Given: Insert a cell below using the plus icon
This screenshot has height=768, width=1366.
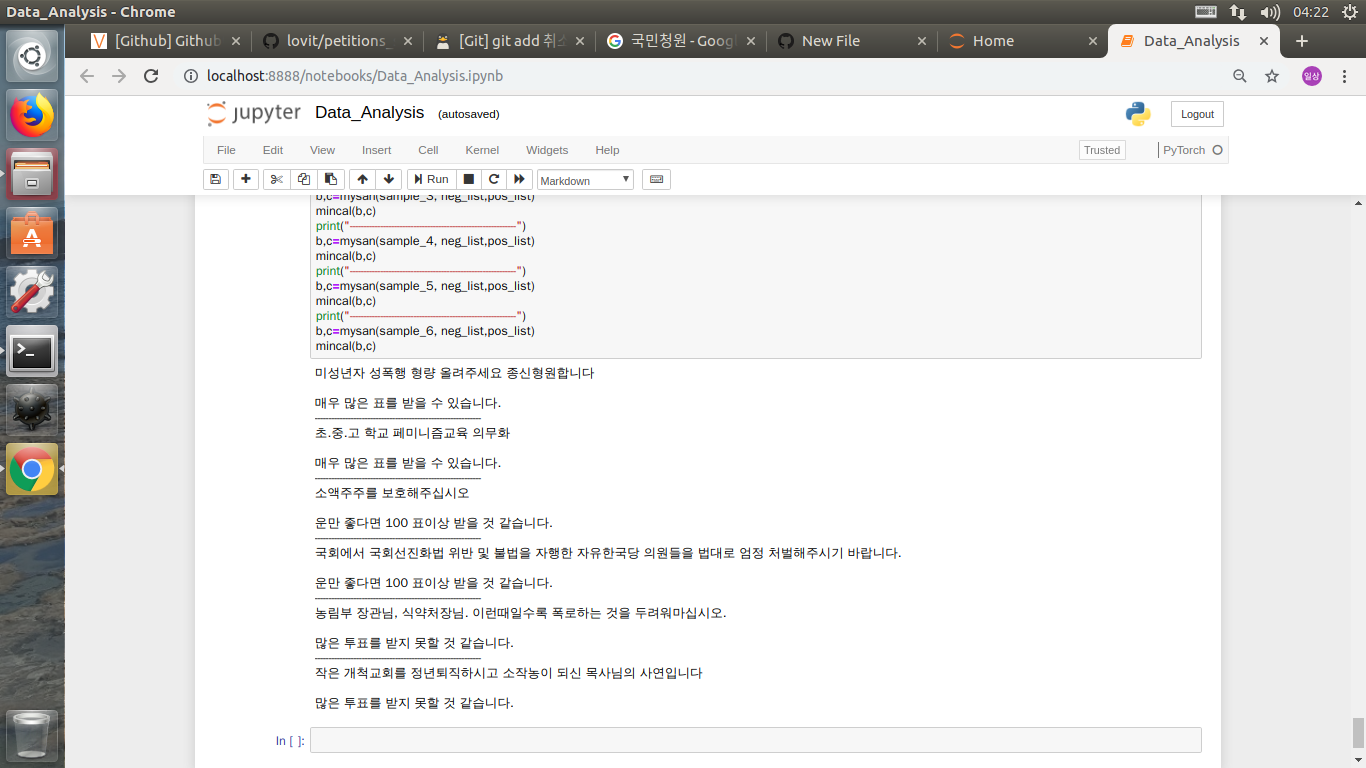Looking at the screenshot, I should (244, 179).
